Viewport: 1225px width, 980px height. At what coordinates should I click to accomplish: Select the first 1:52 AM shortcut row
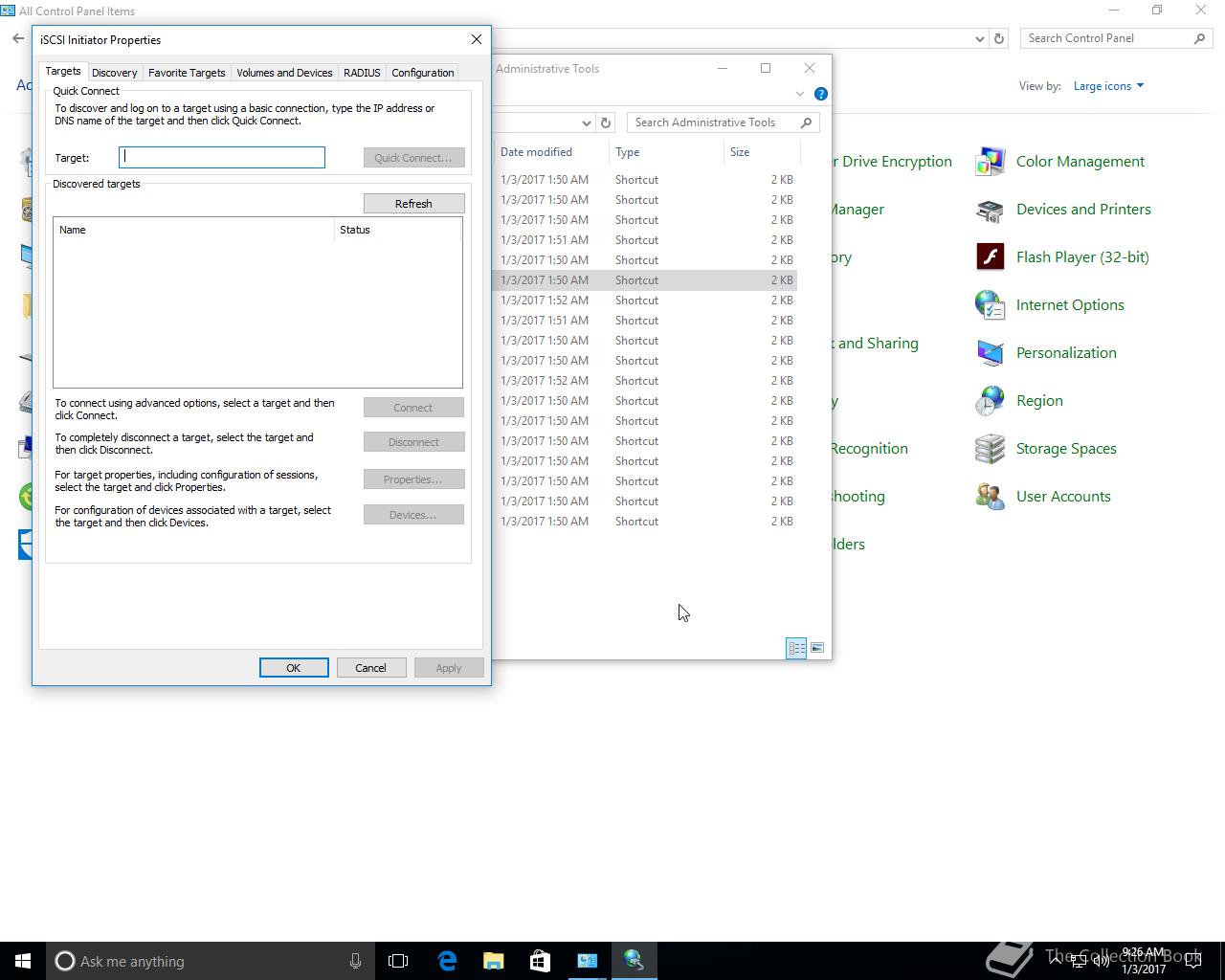pyautogui.click(x=646, y=301)
